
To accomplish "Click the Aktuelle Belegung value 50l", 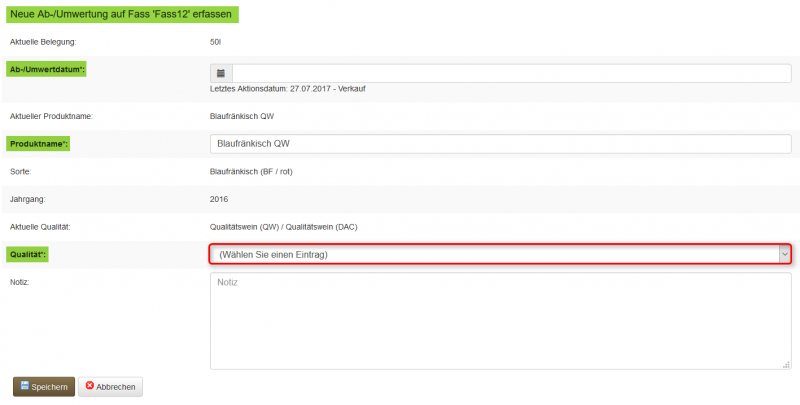I will (215, 41).
